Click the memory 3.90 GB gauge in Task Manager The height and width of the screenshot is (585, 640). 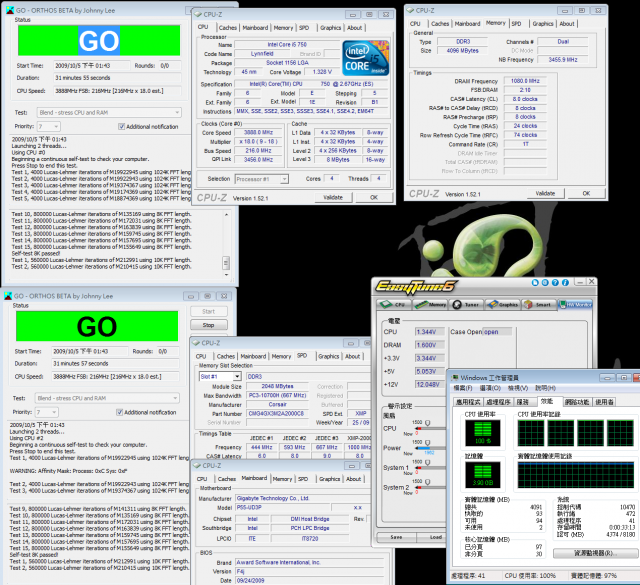tap(483, 475)
